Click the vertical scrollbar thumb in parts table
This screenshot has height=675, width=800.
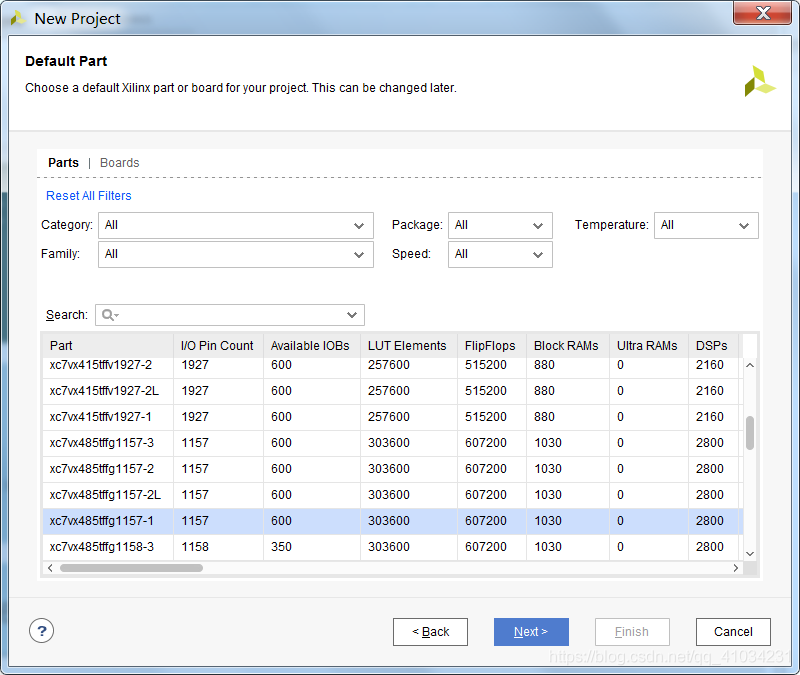[750, 432]
